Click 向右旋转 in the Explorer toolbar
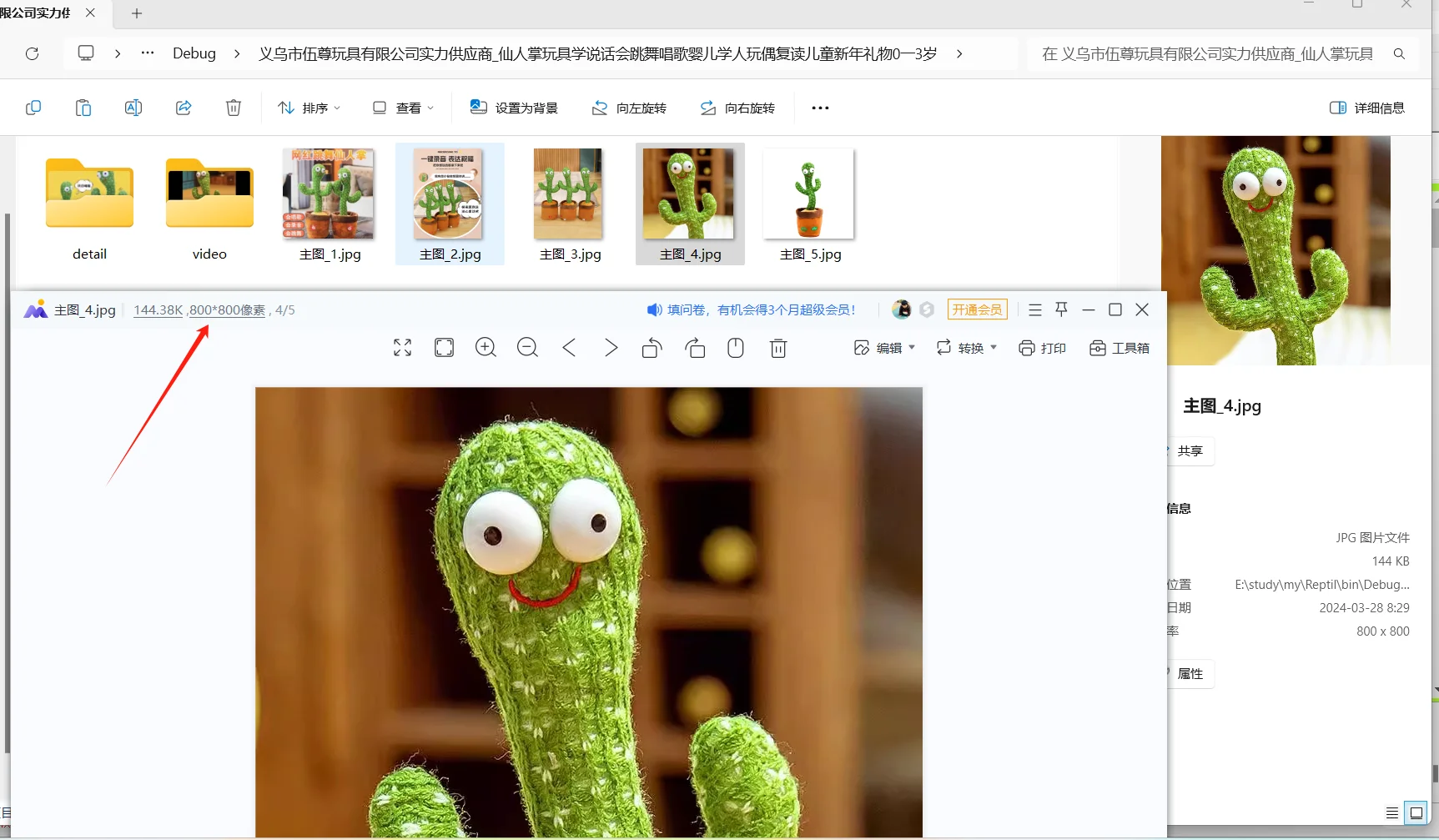The height and width of the screenshot is (840, 1439). coord(737,108)
